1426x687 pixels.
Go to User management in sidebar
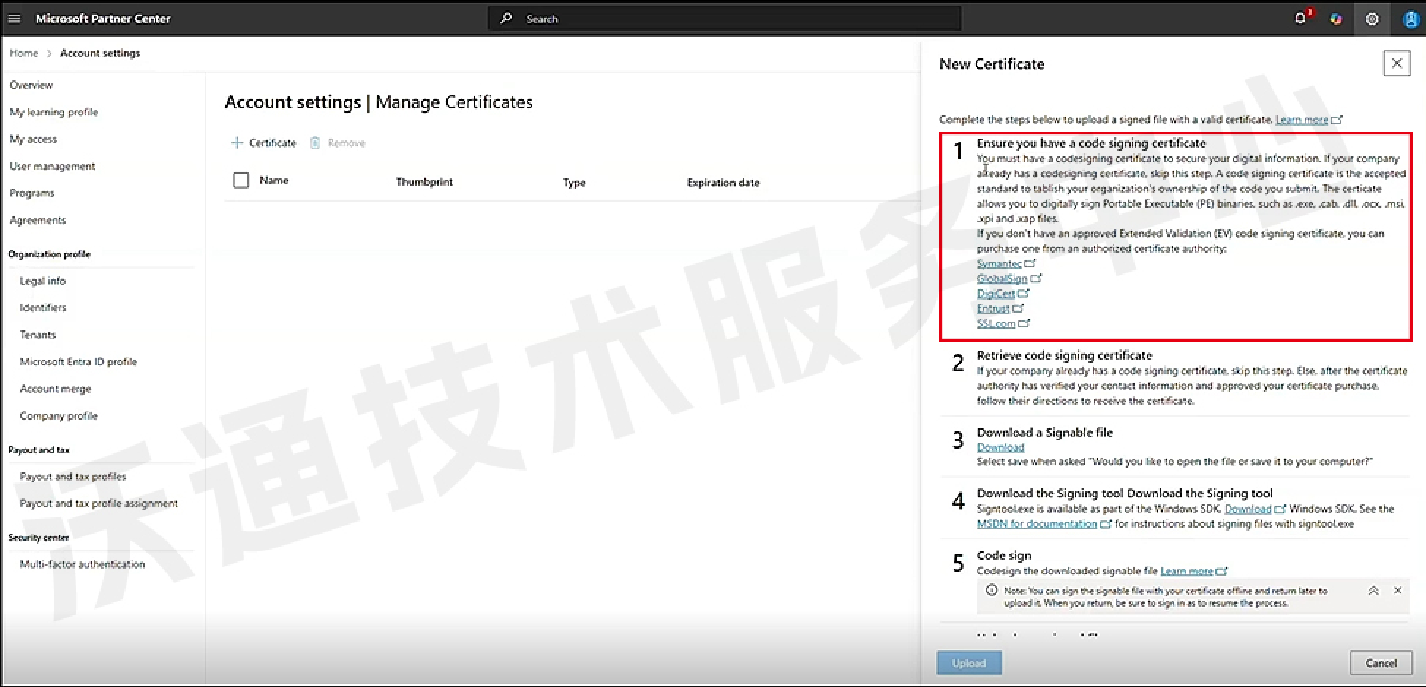[x=52, y=166]
